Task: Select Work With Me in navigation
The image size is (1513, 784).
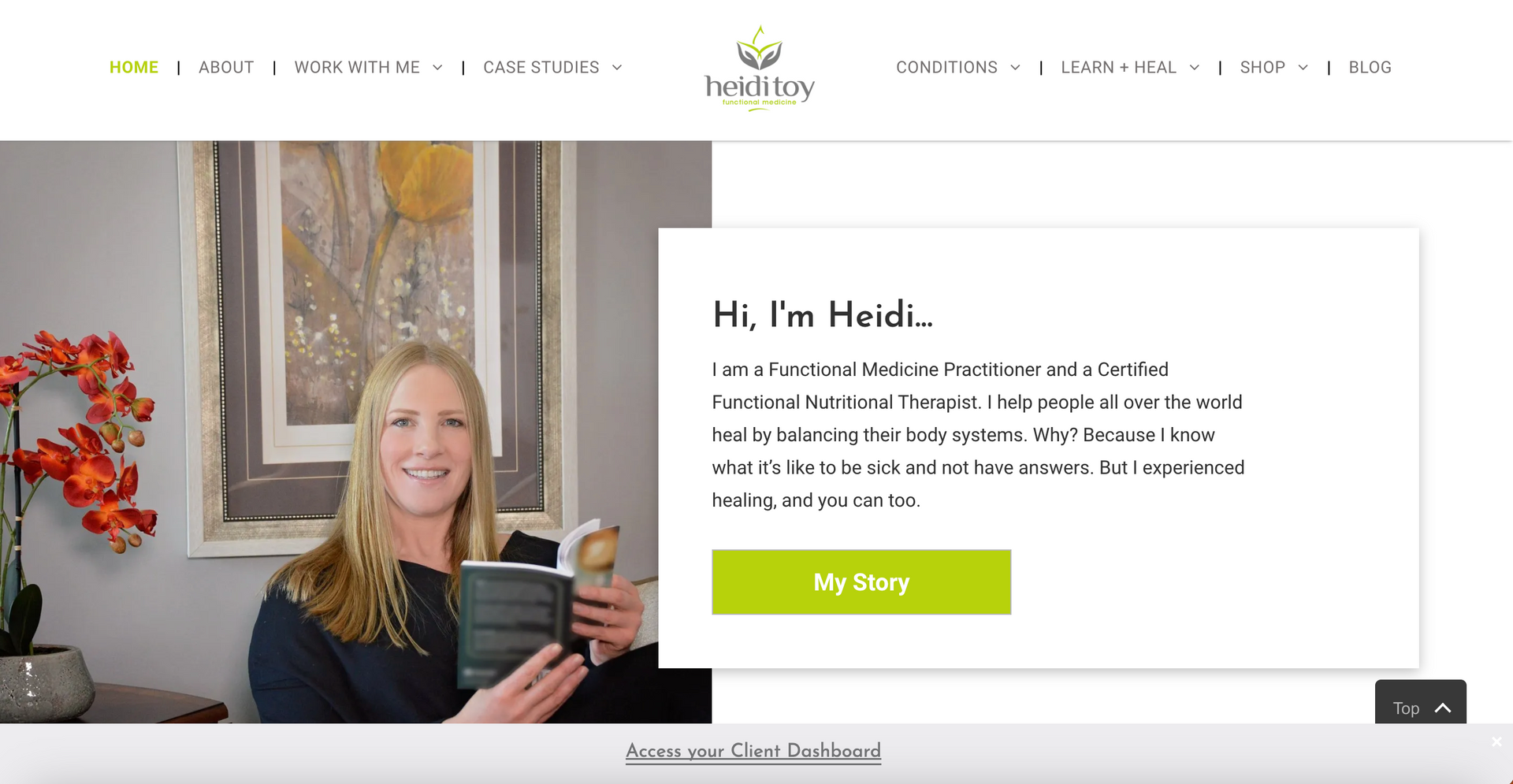Action: [x=357, y=68]
